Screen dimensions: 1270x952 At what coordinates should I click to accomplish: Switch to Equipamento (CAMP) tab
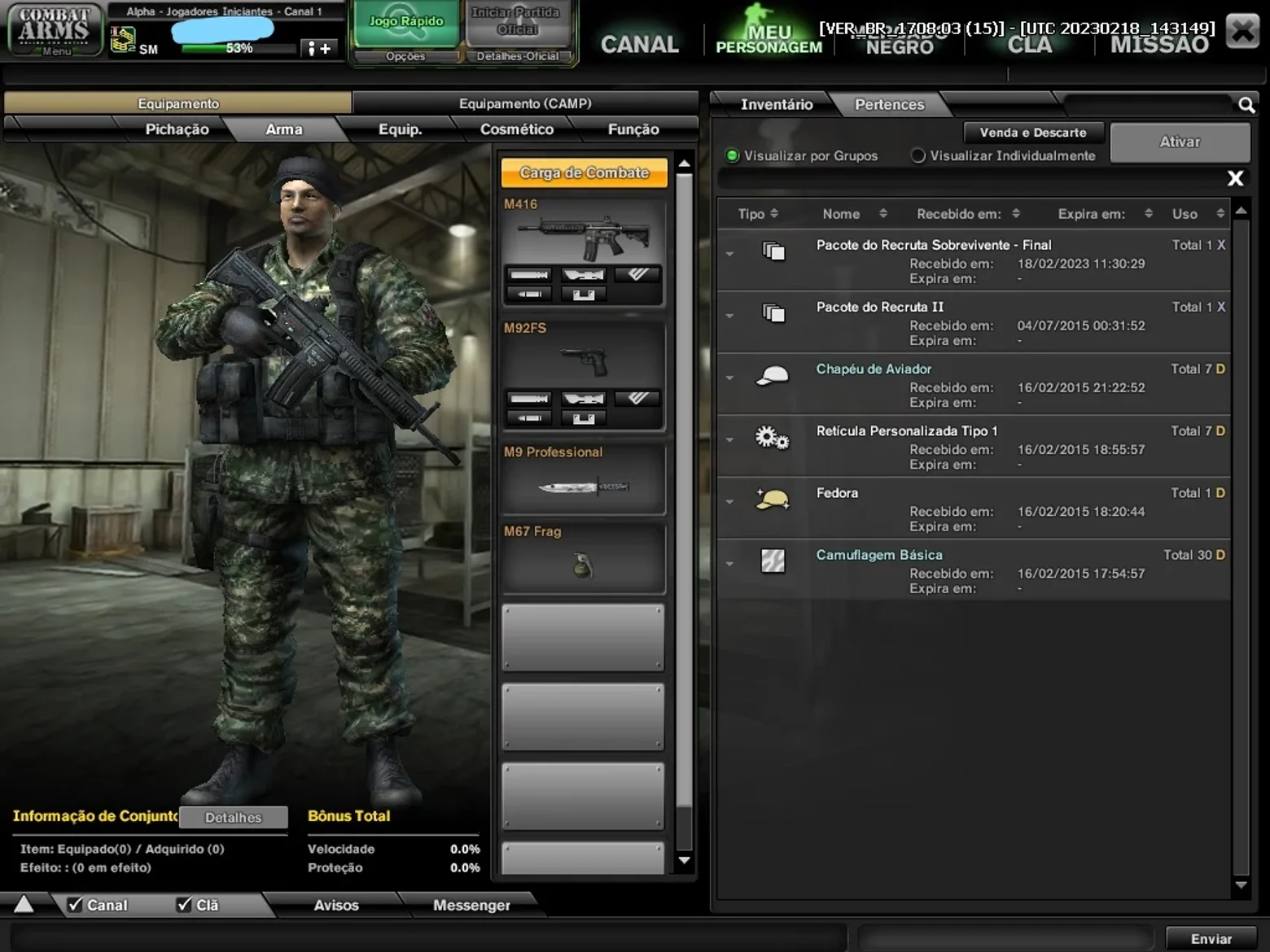(x=525, y=103)
